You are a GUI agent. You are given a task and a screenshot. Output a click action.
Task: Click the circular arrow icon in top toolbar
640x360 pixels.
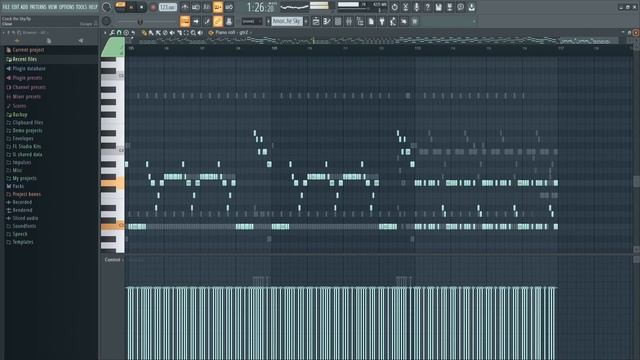click(x=394, y=7)
